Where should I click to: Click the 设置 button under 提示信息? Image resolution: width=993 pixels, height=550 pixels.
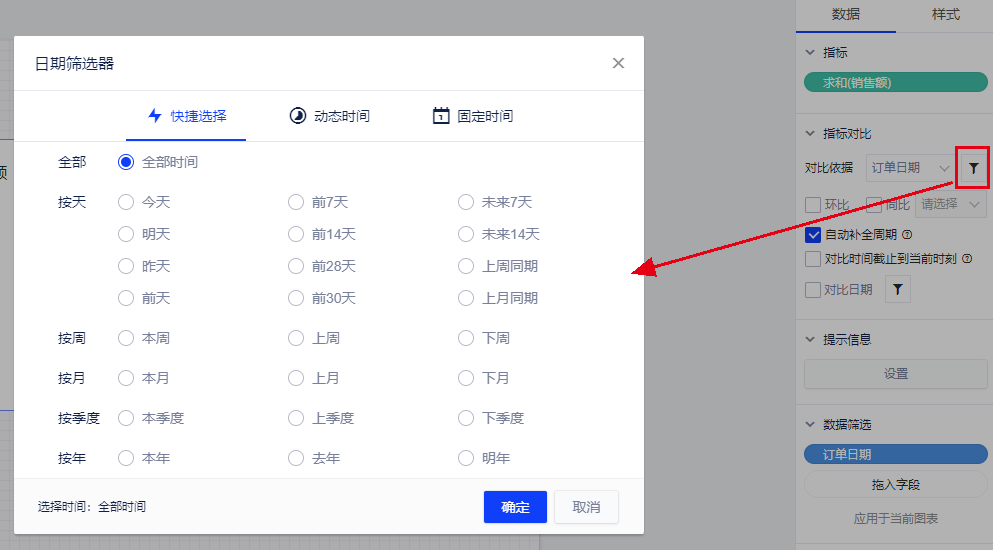point(895,374)
